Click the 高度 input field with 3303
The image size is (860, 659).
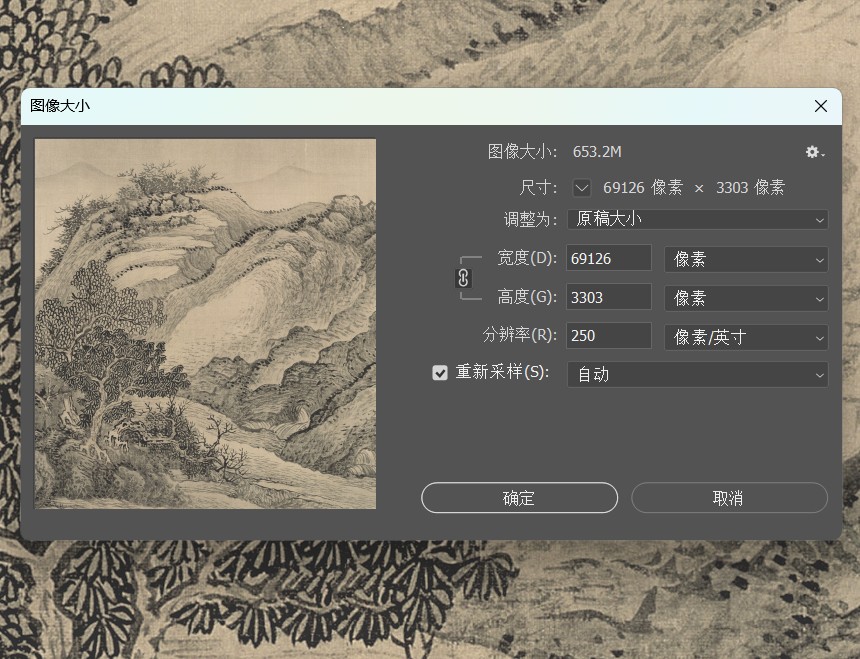[x=609, y=297]
